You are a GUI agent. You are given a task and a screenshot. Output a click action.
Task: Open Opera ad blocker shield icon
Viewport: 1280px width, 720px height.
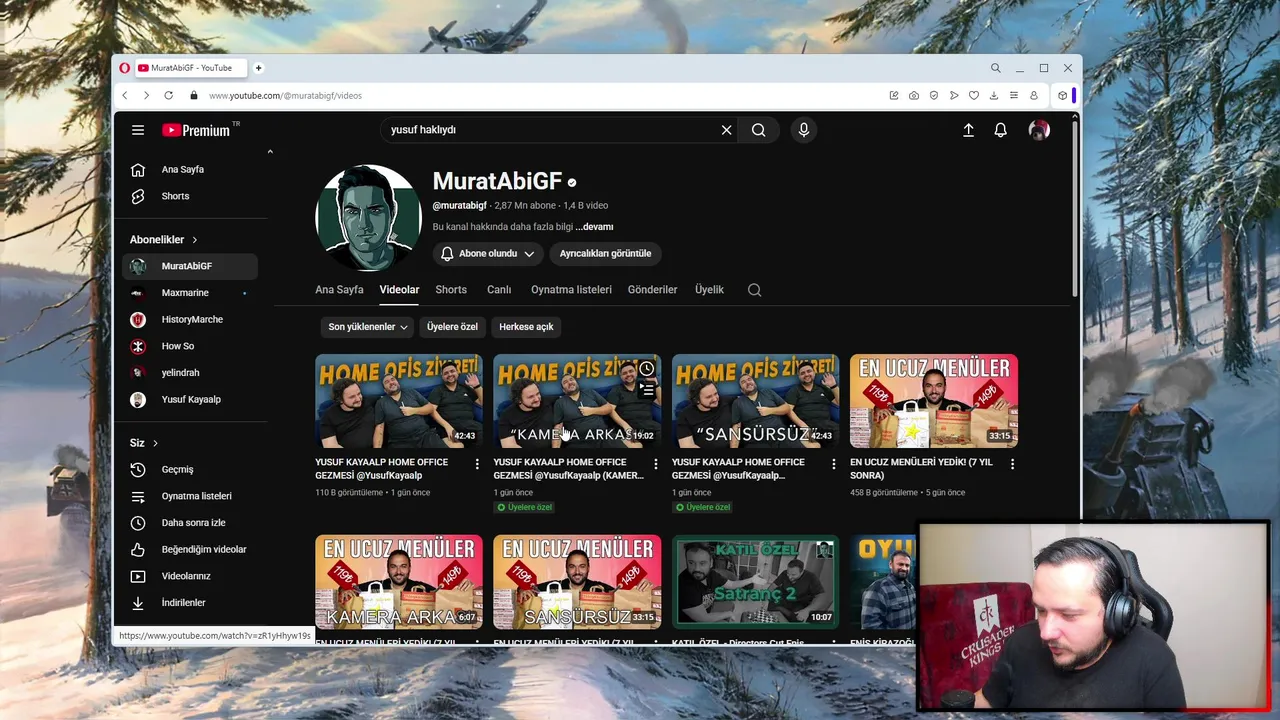pyautogui.click(x=934, y=95)
